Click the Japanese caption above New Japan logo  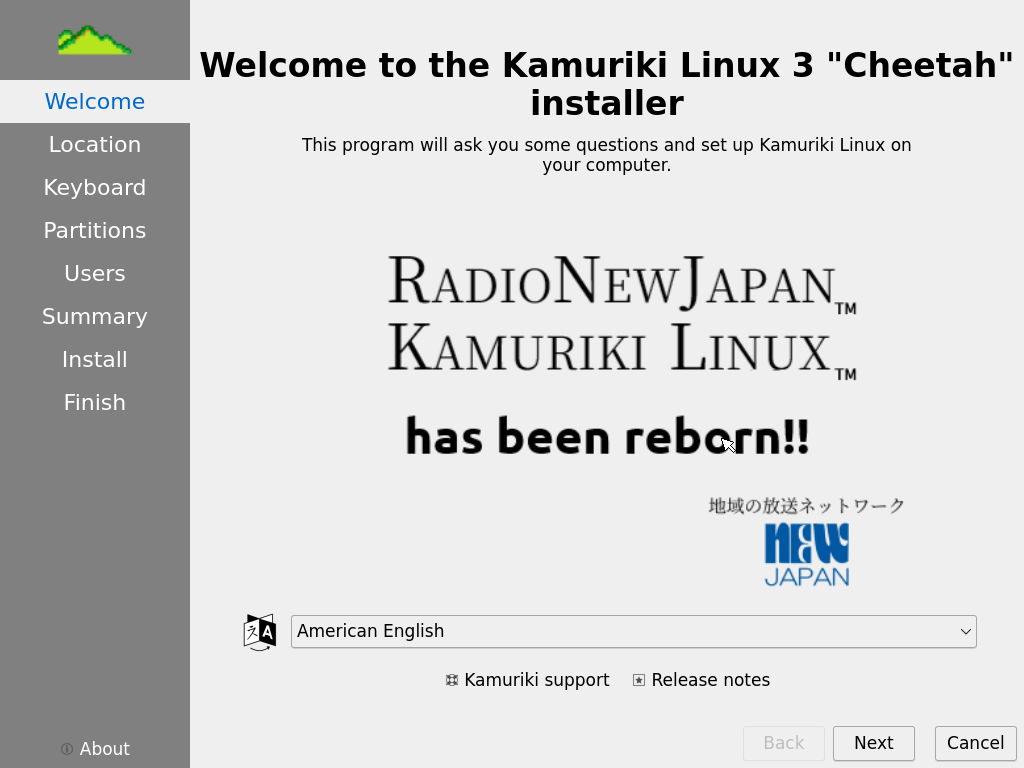click(807, 505)
